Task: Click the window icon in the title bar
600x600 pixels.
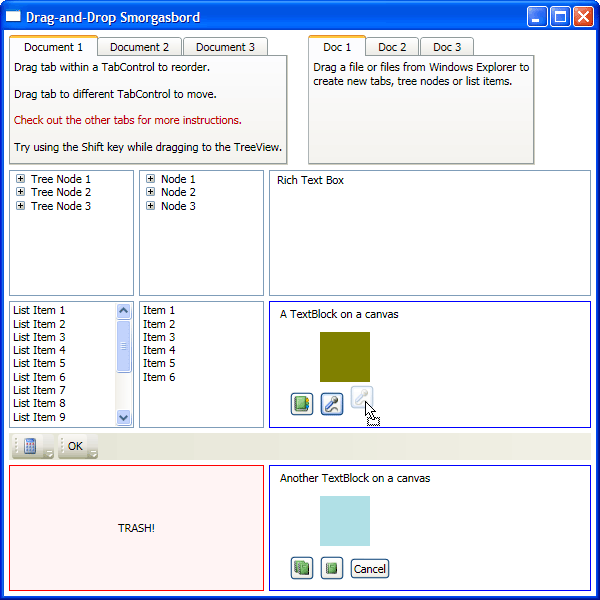Action: tap(13, 16)
